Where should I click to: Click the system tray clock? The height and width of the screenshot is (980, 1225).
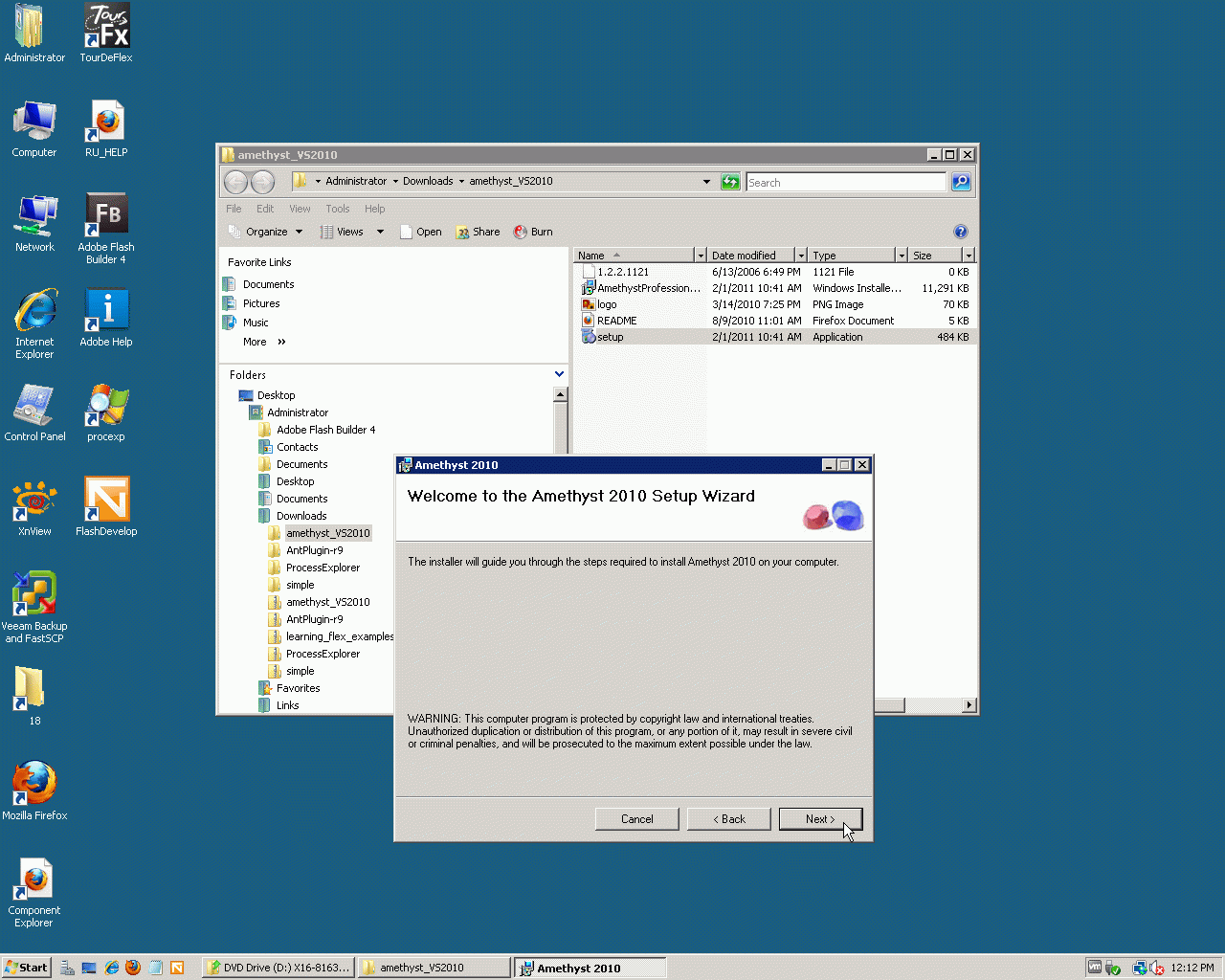(1192, 968)
